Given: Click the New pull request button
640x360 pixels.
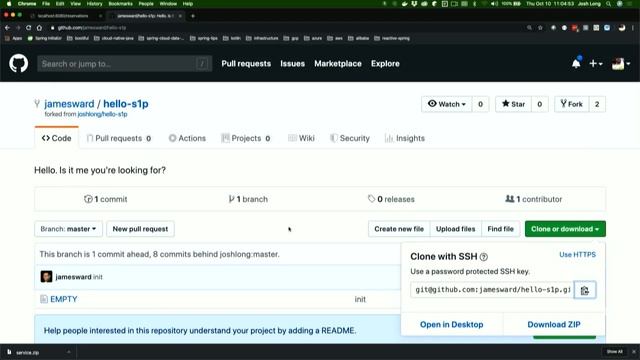Looking at the screenshot, I should tap(140, 229).
